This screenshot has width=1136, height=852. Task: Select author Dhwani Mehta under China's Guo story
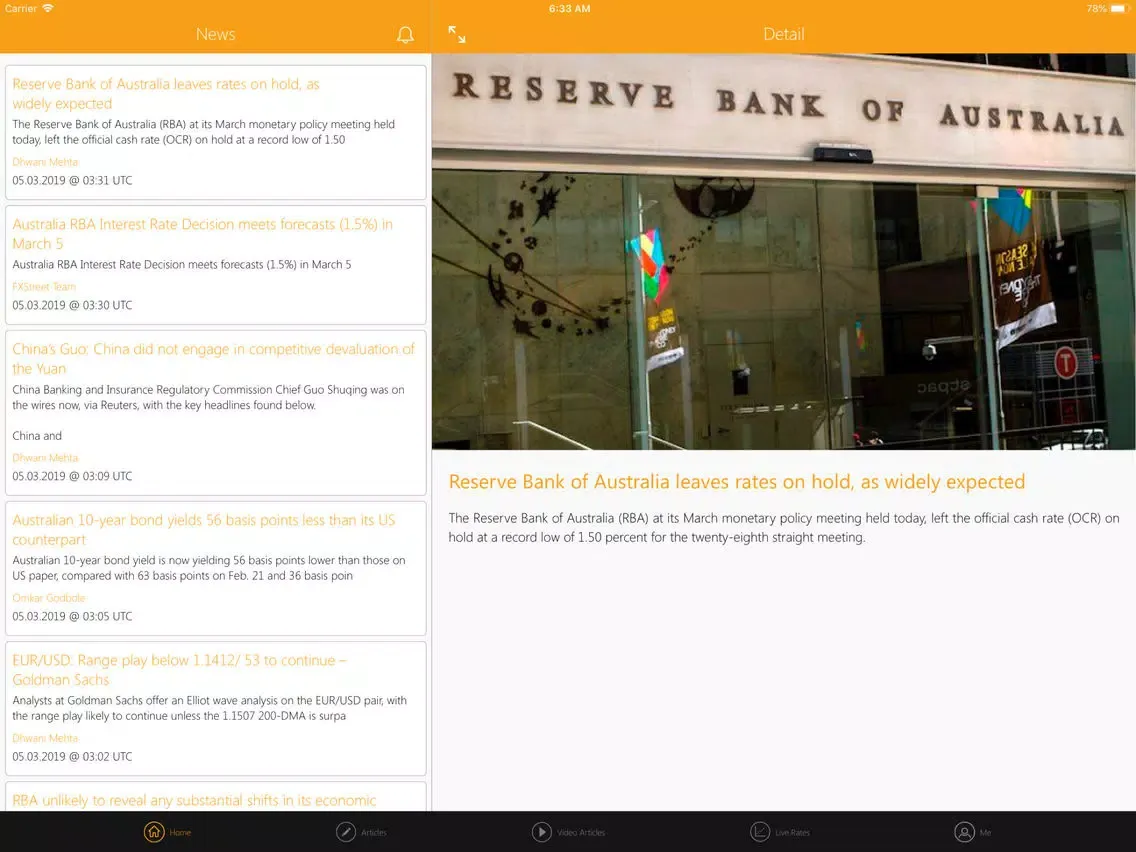click(x=45, y=457)
